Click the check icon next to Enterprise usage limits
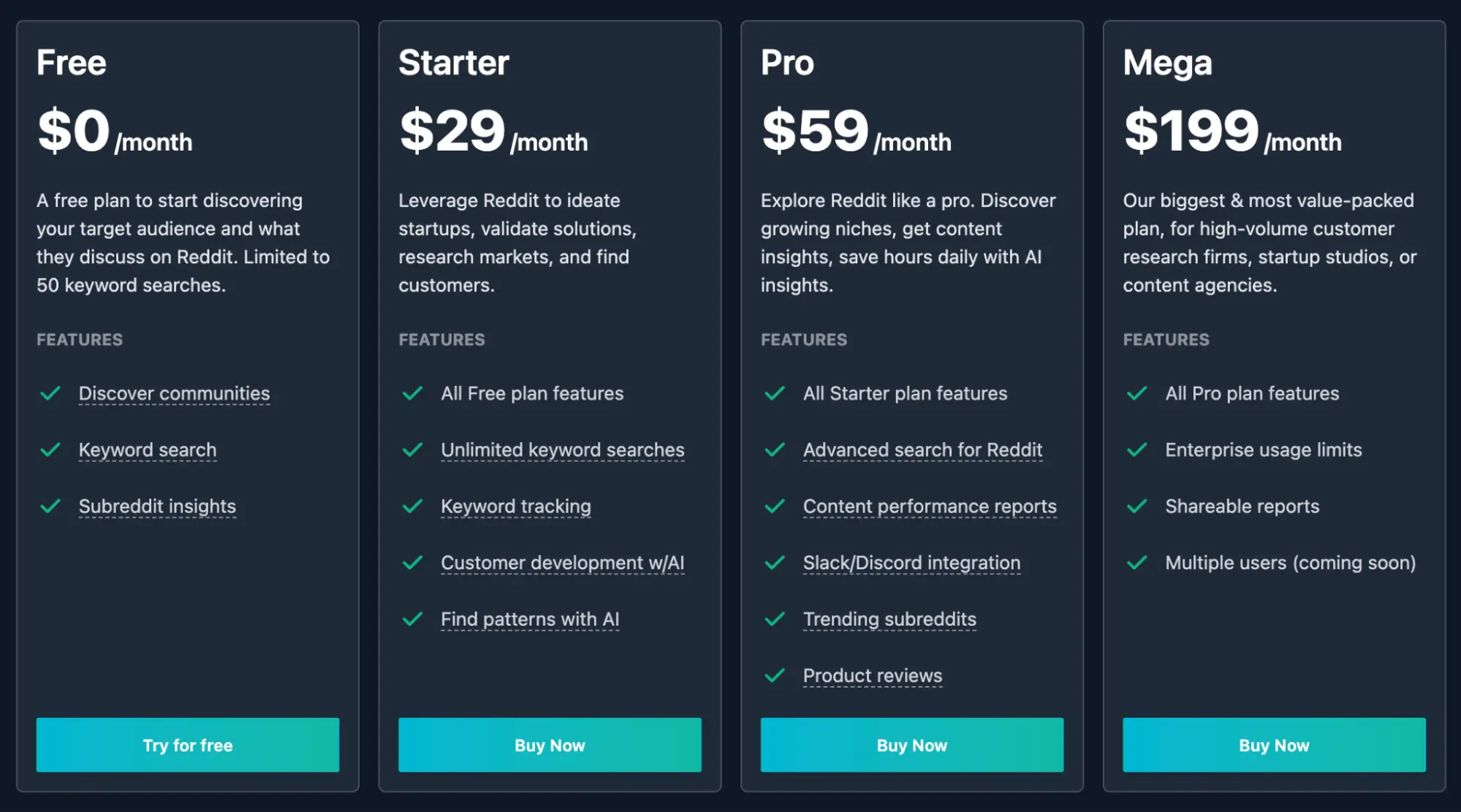Image resolution: width=1461 pixels, height=812 pixels. coord(1137,449)
